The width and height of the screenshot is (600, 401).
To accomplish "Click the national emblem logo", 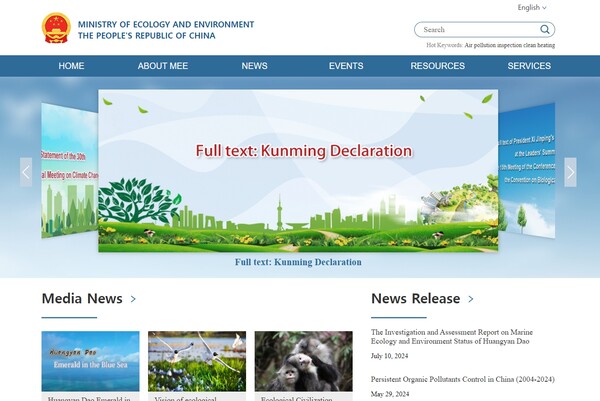I will (56, 29).
